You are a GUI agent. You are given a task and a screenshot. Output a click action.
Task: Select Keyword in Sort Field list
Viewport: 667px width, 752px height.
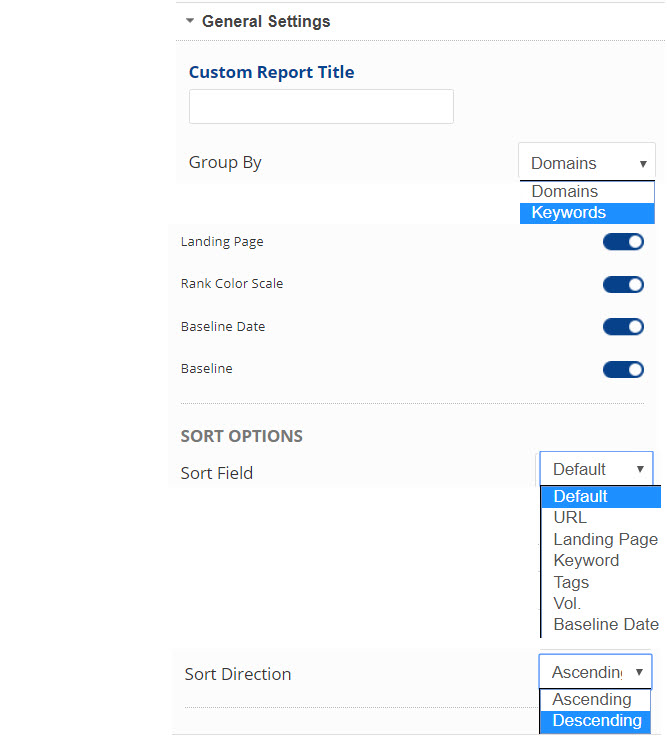click(600, 561)
